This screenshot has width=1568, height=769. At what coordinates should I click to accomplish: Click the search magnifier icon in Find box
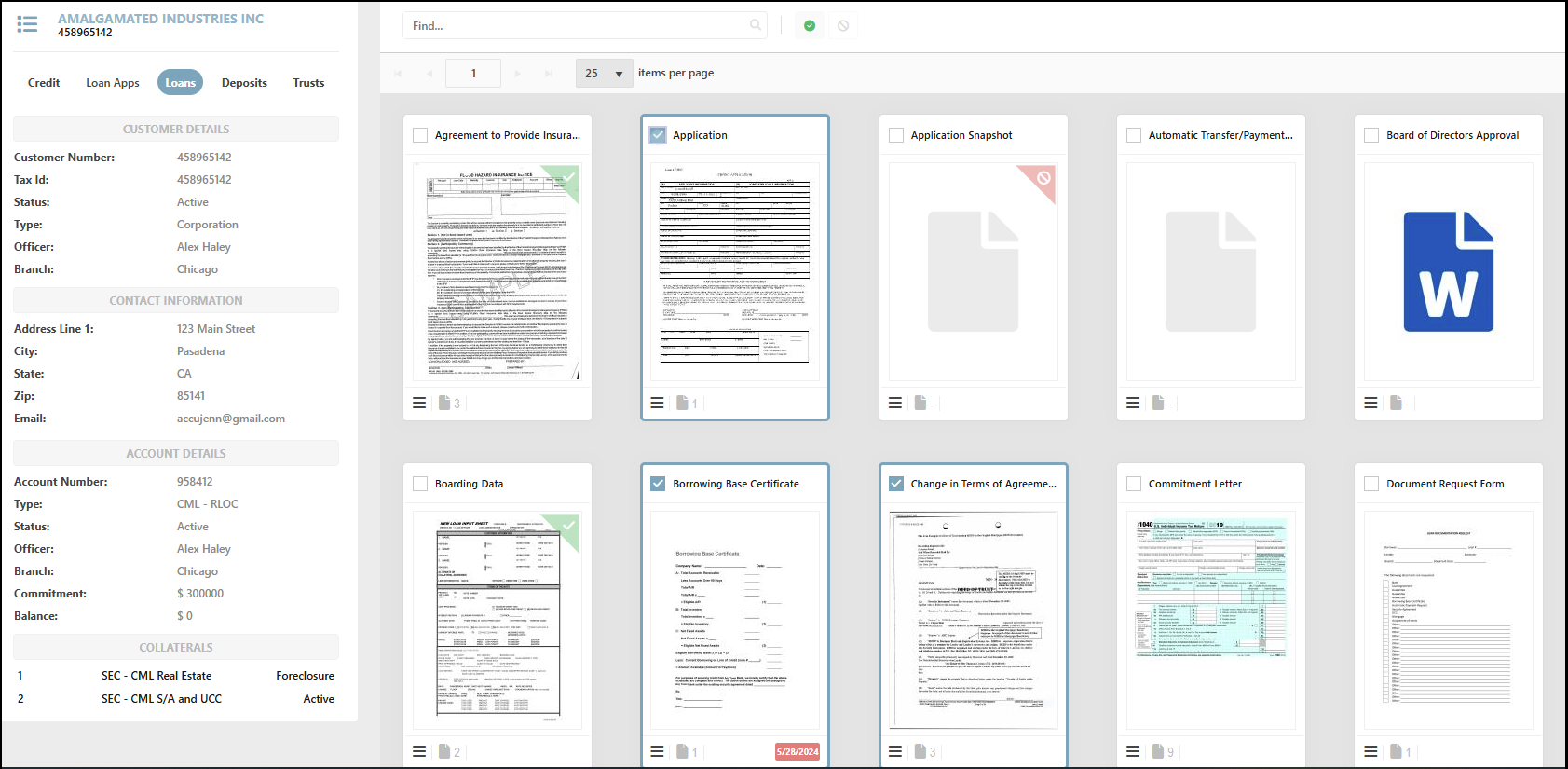756,25
